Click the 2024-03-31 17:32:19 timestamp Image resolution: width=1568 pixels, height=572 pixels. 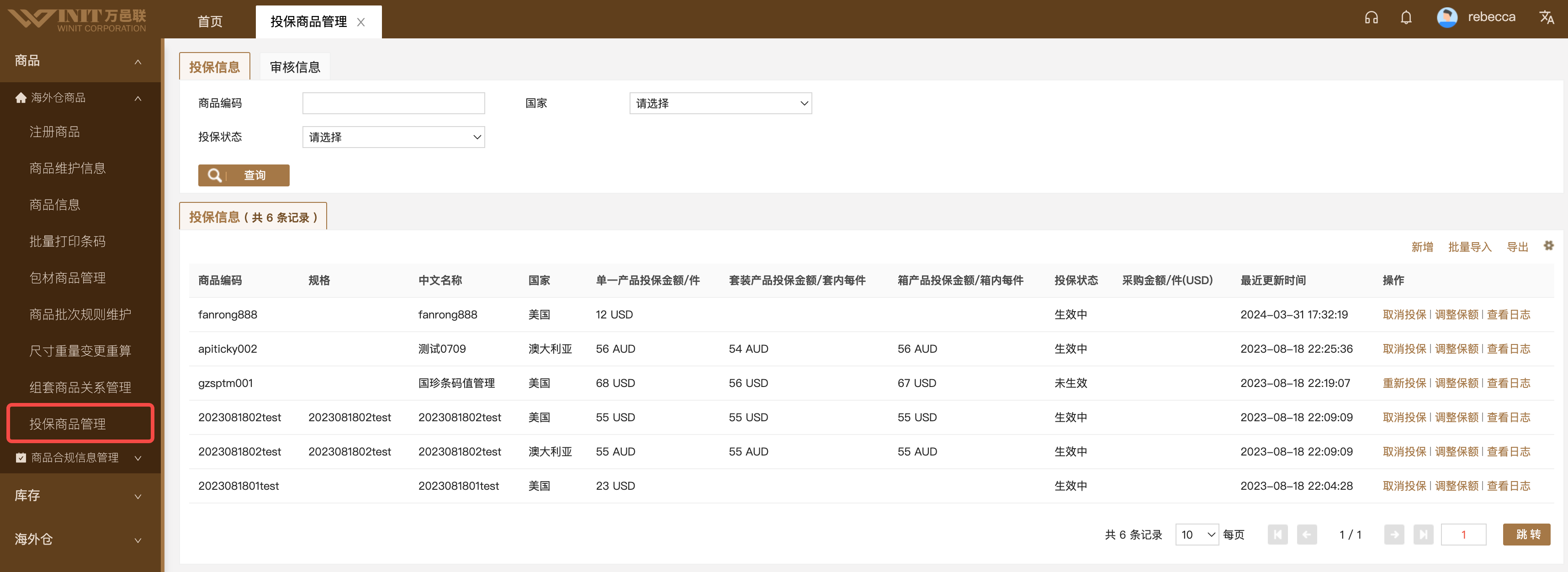click(x=1294, y=315)
